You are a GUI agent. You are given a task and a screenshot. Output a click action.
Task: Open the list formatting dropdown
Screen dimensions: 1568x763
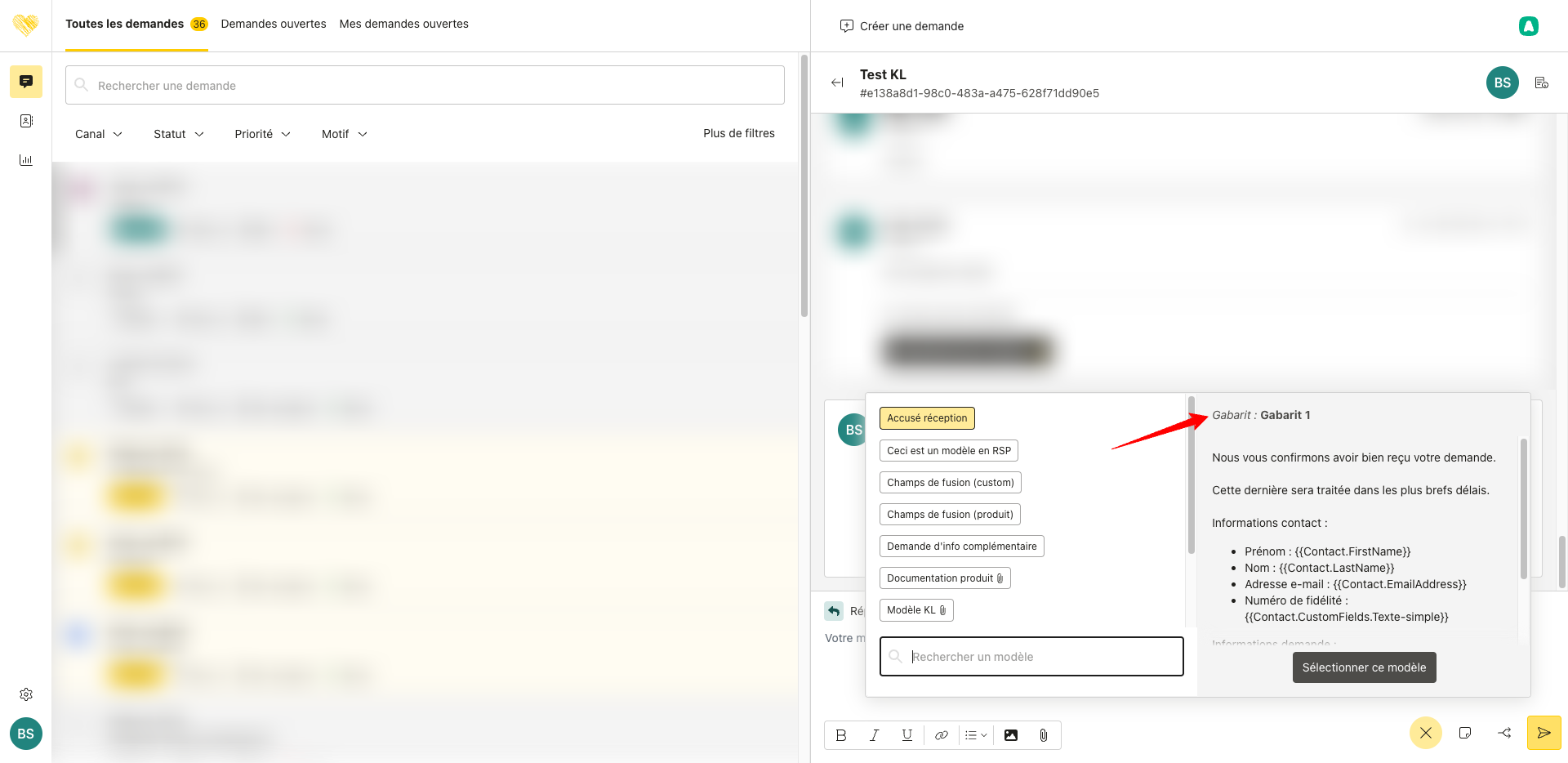(x=976, y=735)
